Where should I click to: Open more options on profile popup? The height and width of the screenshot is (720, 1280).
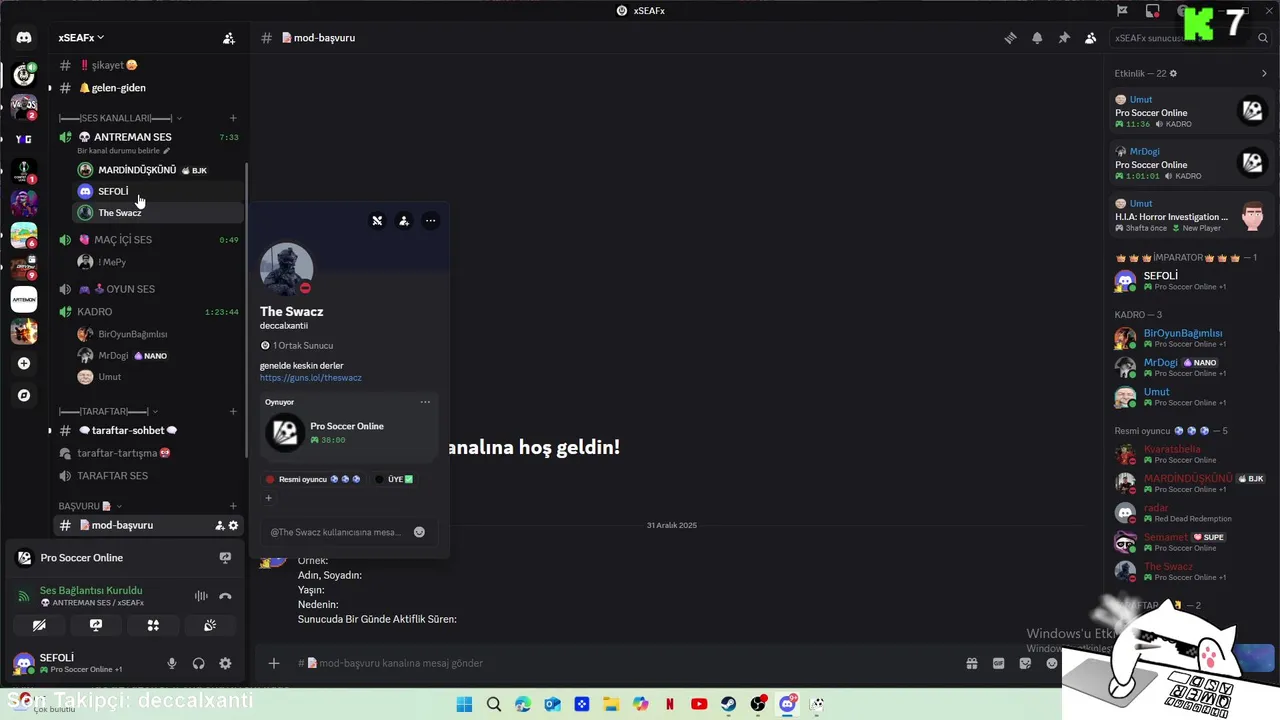point(431,221)
